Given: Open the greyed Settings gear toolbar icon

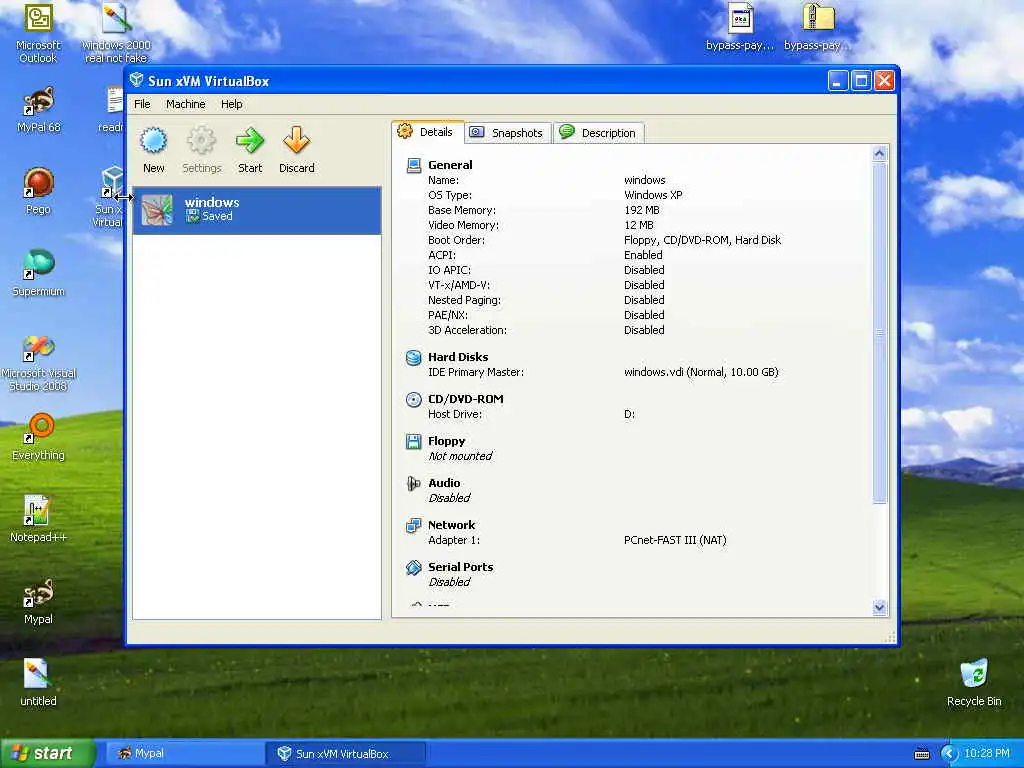Looking at the screenshot, I should [x=201, y=140].
